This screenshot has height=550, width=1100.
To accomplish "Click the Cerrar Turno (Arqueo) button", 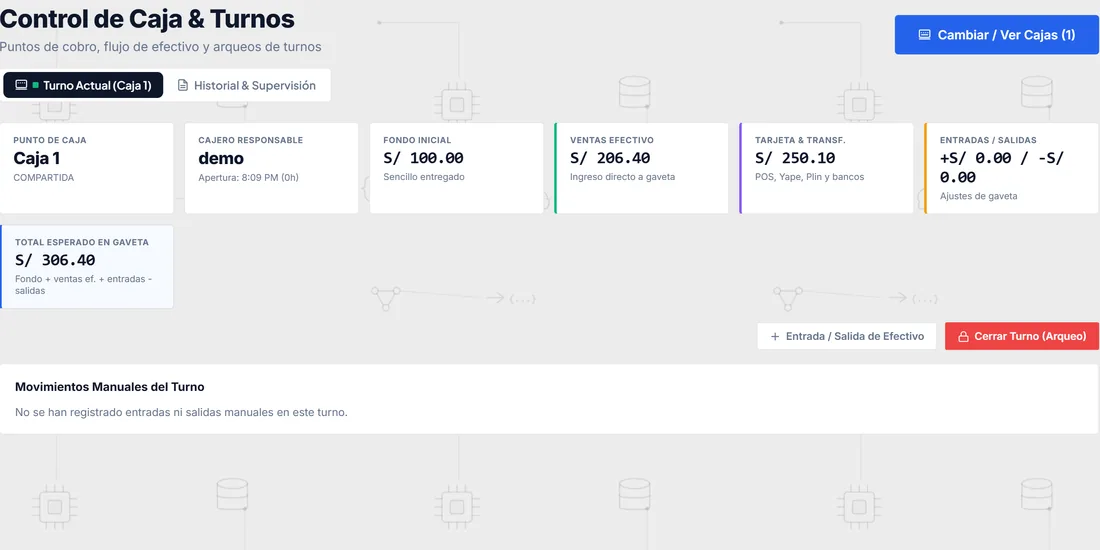I will (1022, 336).
